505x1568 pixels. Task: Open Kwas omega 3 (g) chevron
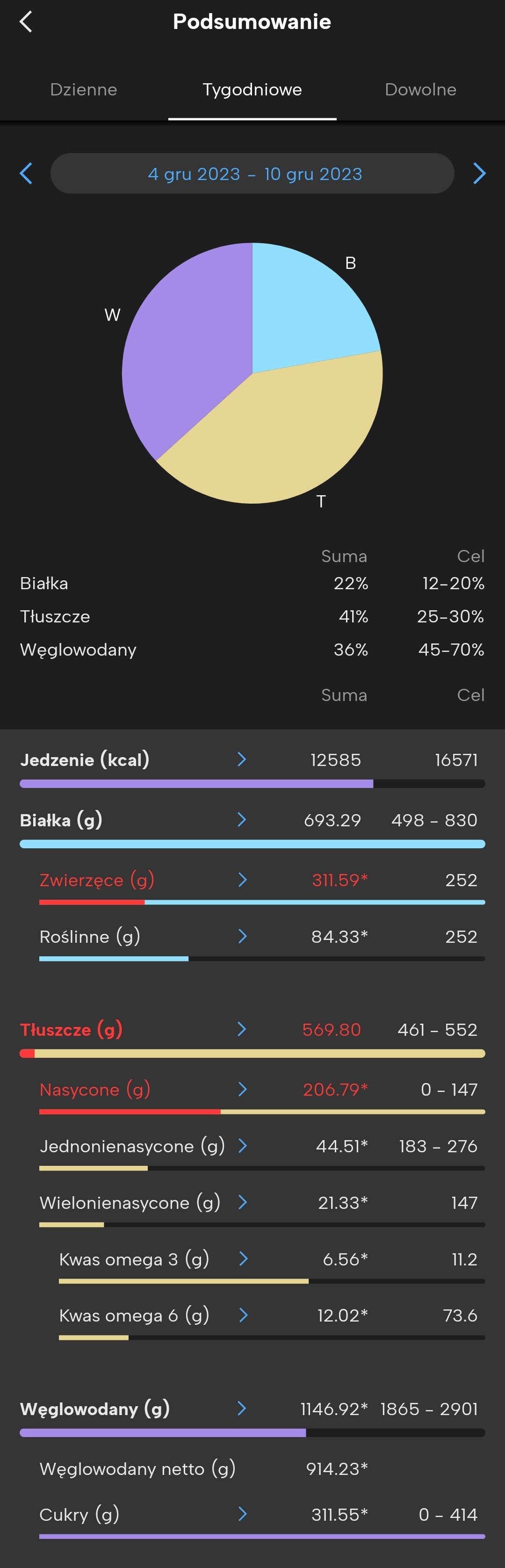pos(243,1259)
